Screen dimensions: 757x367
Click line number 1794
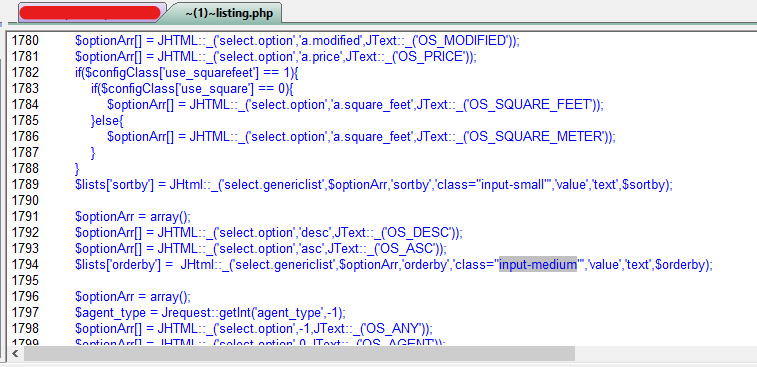pos(25,264)
